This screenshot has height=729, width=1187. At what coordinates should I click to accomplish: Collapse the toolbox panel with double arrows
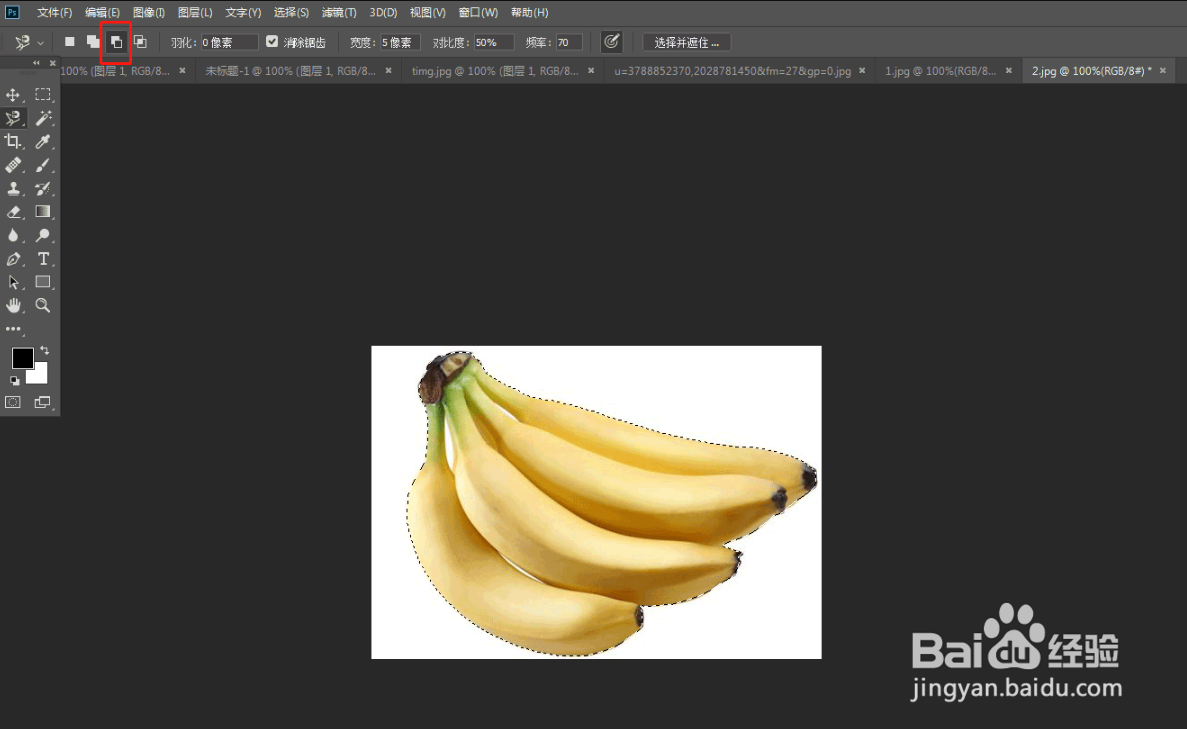point(36,63)
